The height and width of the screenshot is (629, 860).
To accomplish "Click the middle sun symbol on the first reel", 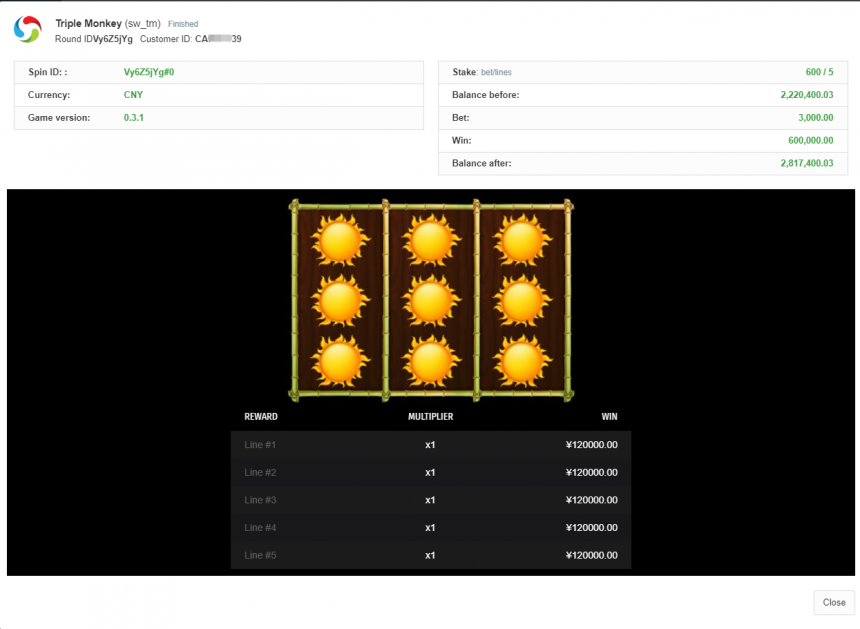I will [x=340, y=299].
